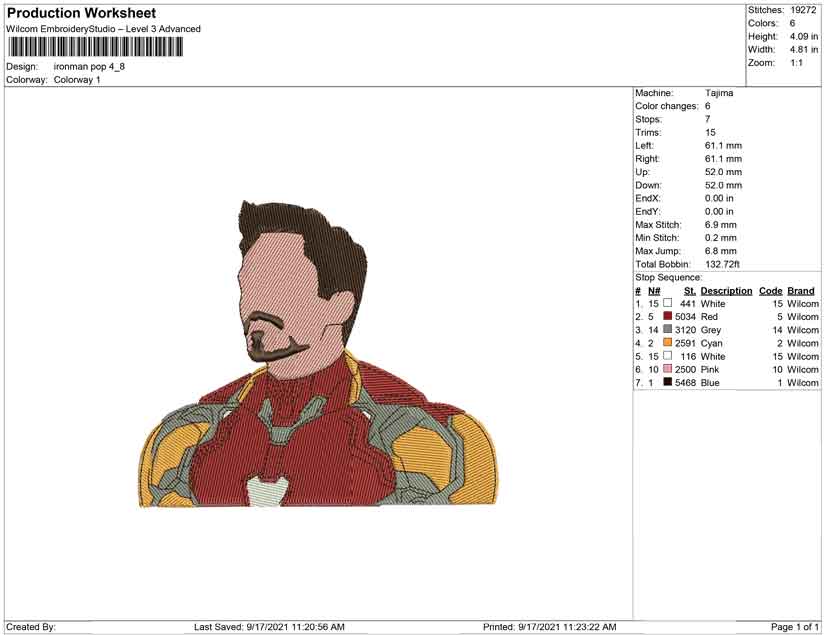Click the 'Pink' description in stop 6
The height and width of the screenshot is (635, 825).
click(709, 369)
